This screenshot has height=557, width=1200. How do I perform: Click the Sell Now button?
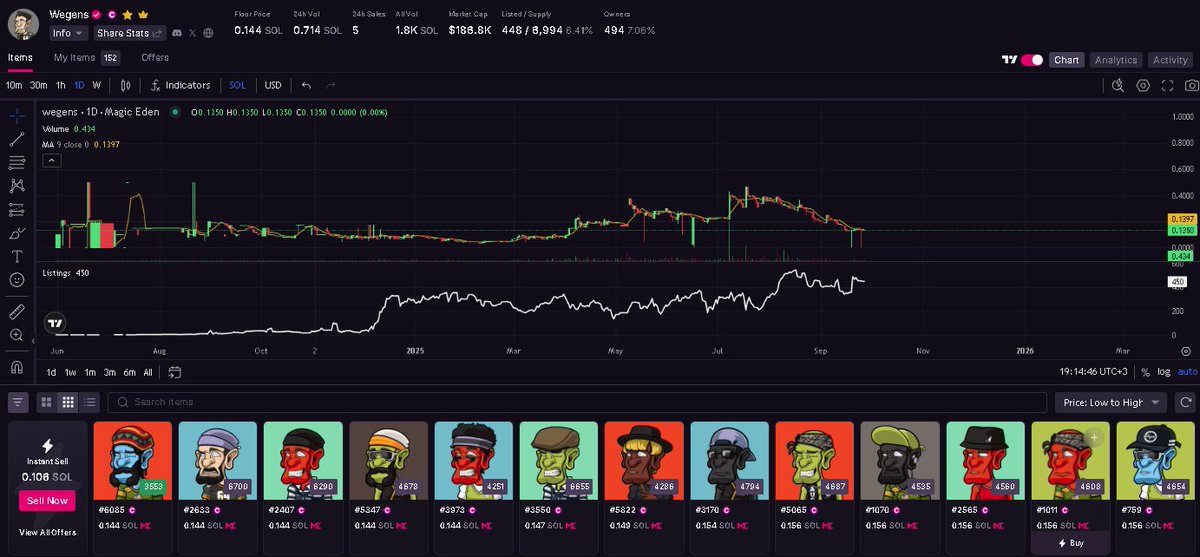[47, 500]
